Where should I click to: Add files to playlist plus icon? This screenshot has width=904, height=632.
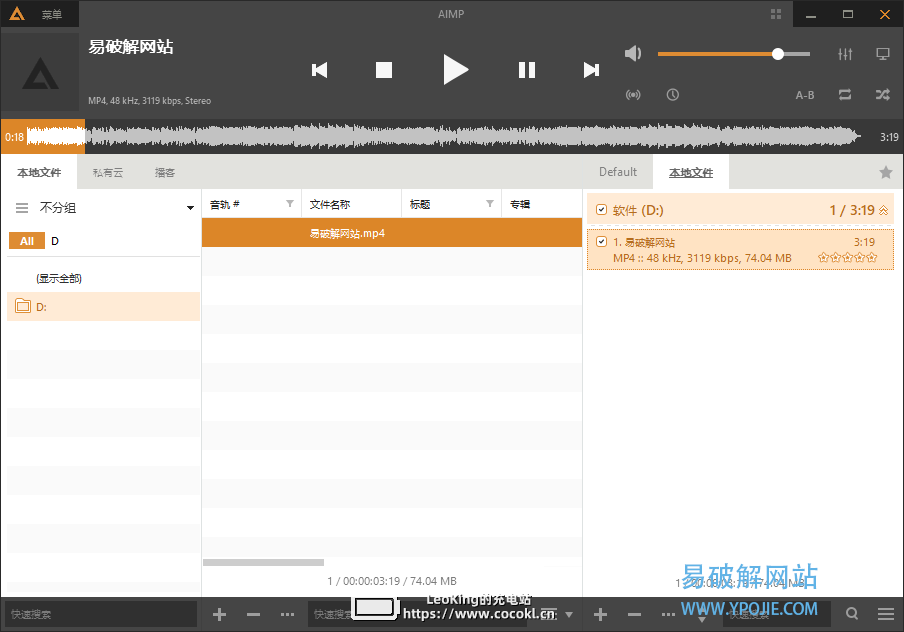600,615
